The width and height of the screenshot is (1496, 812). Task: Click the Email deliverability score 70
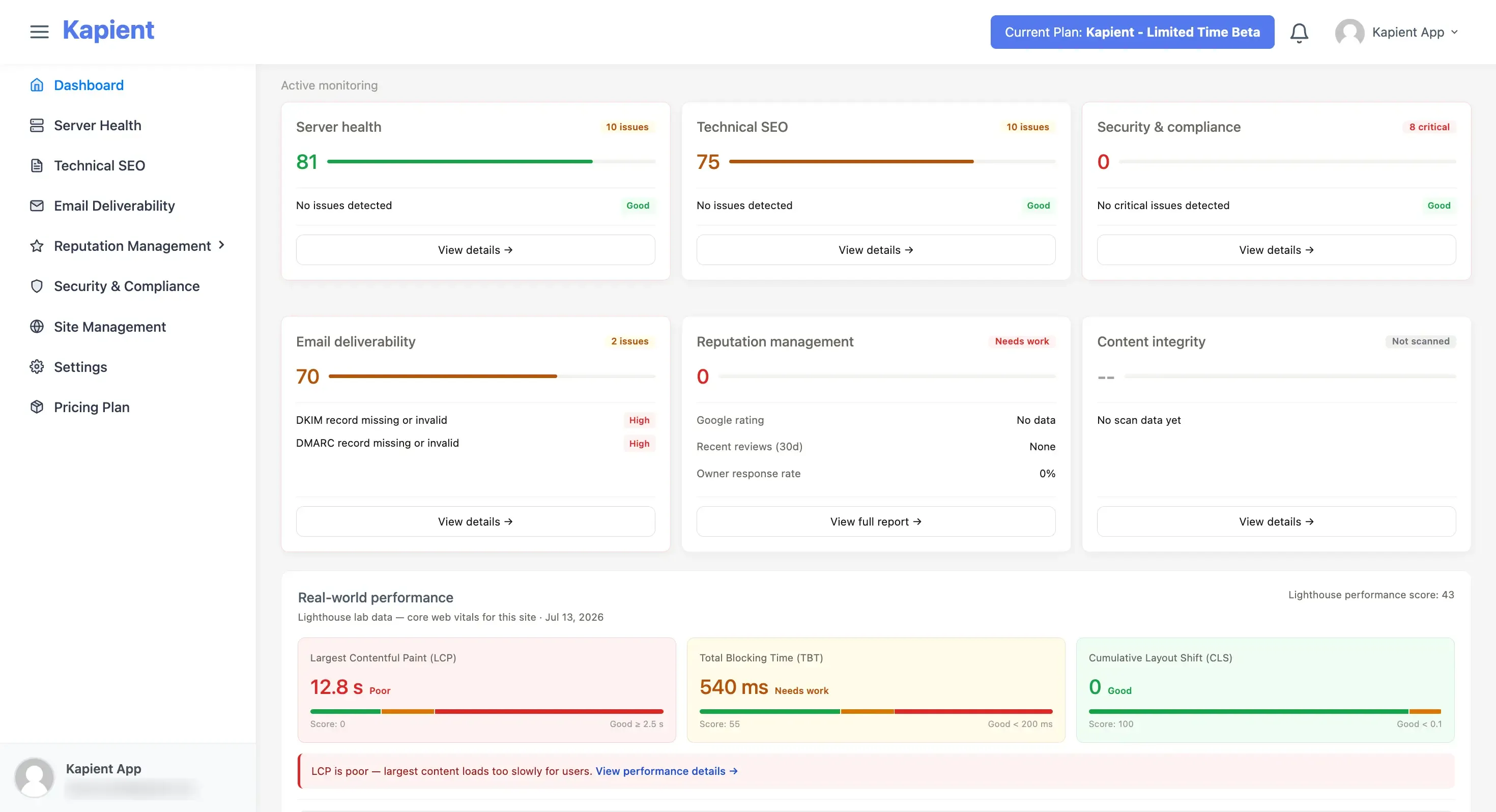pos(308,377)
